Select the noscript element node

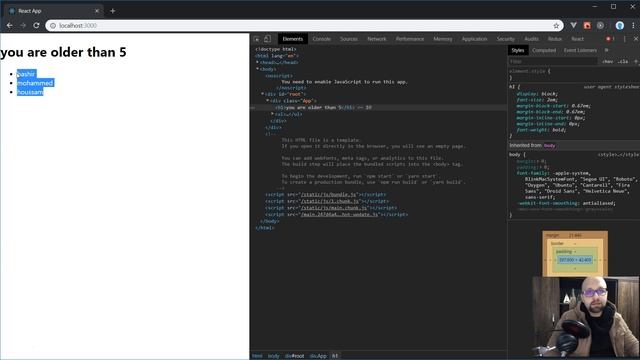coord(279,76)
